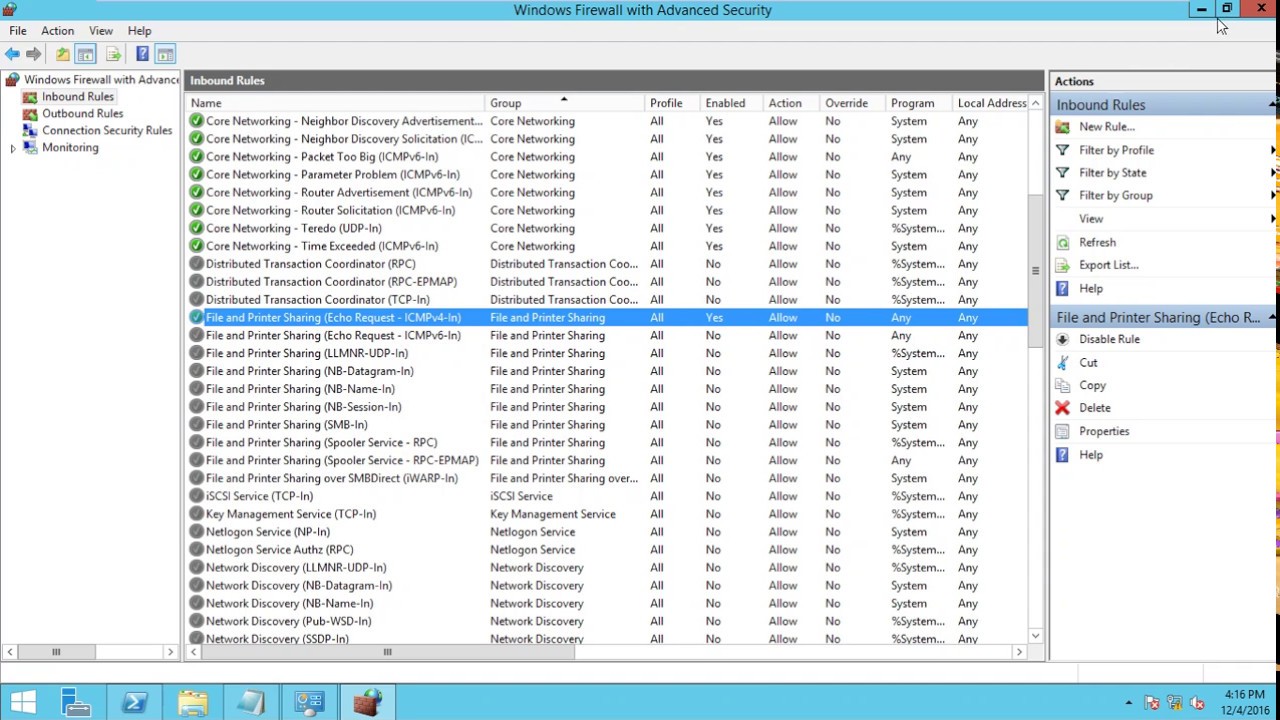The image size is (1280, 720).
Task: Open the Start button on the taskbar
Action: pos(22,703)
